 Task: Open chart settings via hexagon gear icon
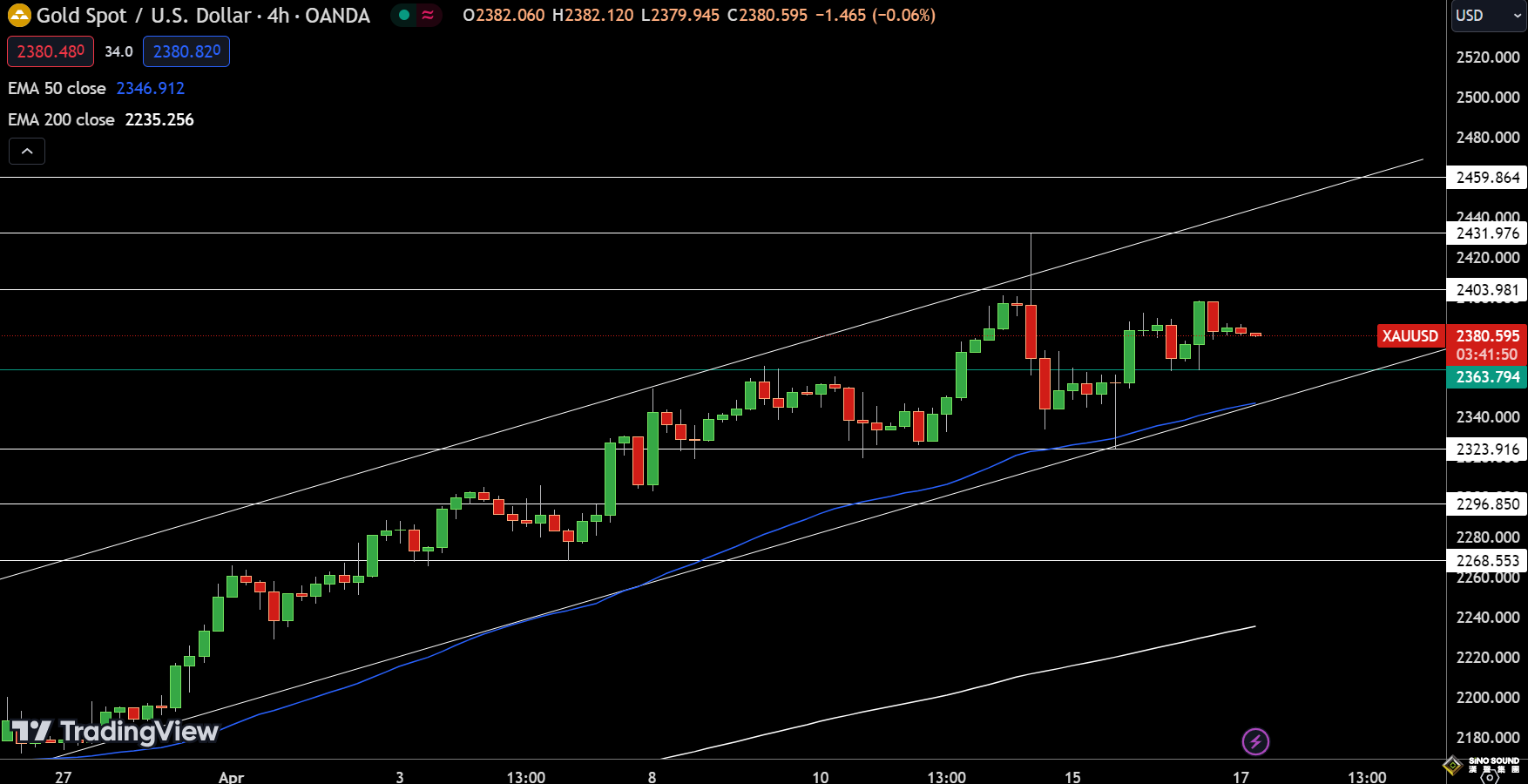point(1490,776)
